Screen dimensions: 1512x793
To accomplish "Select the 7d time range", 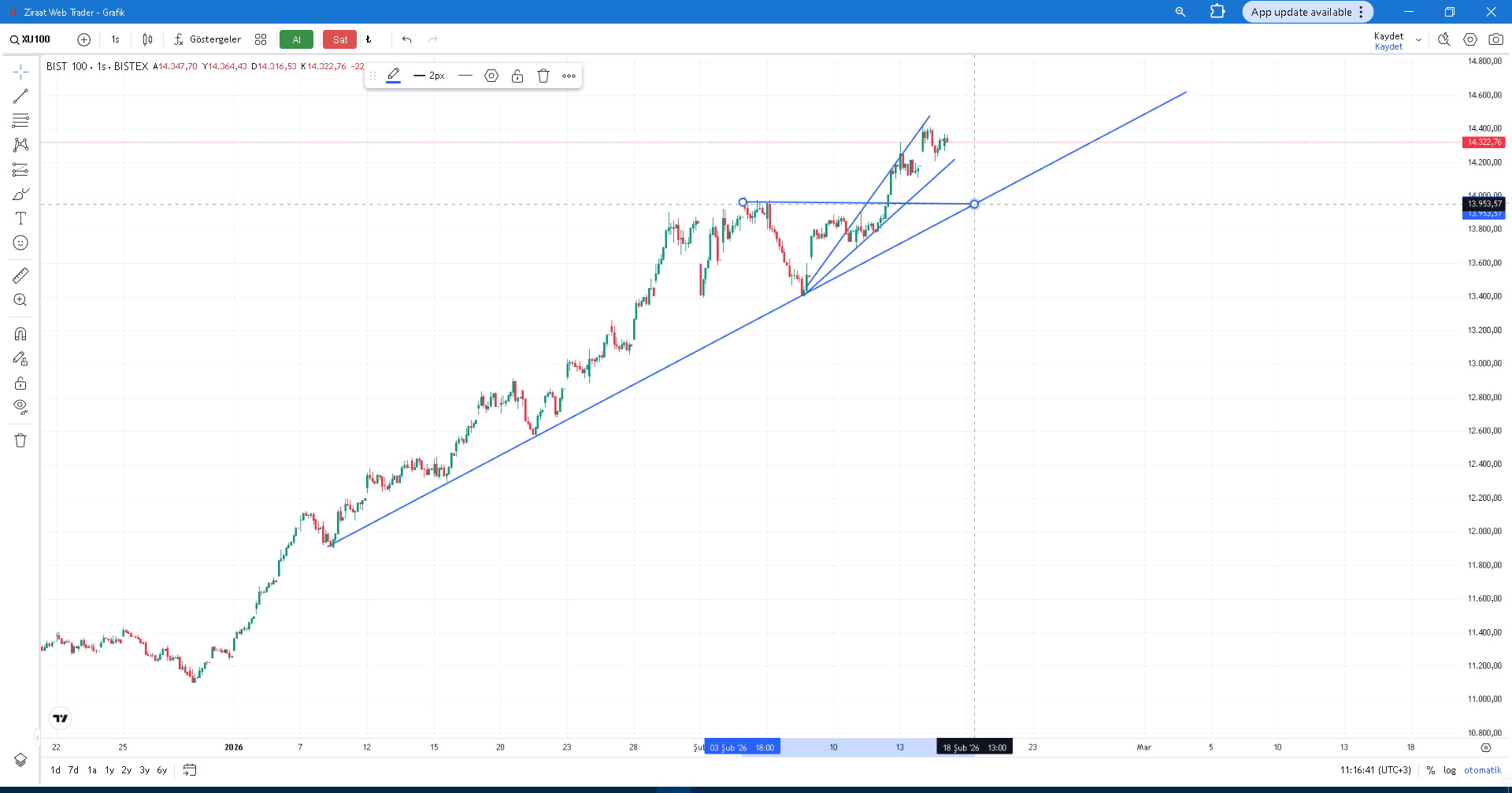I will click(x=73, y=770).
